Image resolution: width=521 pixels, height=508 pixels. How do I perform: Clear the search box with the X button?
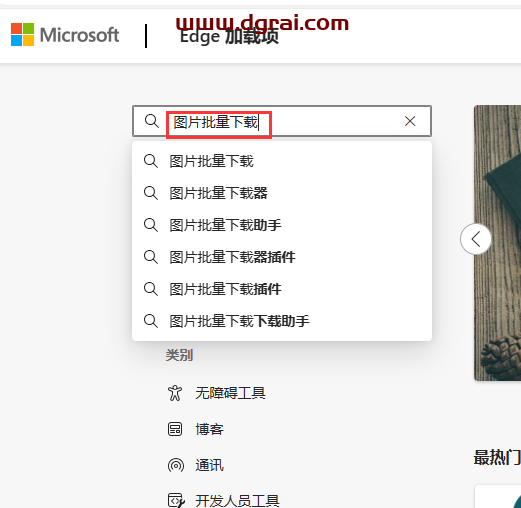point(410,121)
